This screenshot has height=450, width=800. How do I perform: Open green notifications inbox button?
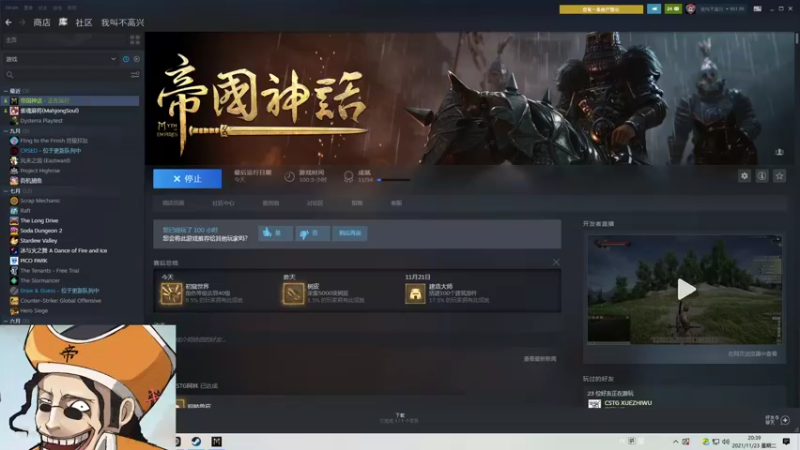[673, 9]
